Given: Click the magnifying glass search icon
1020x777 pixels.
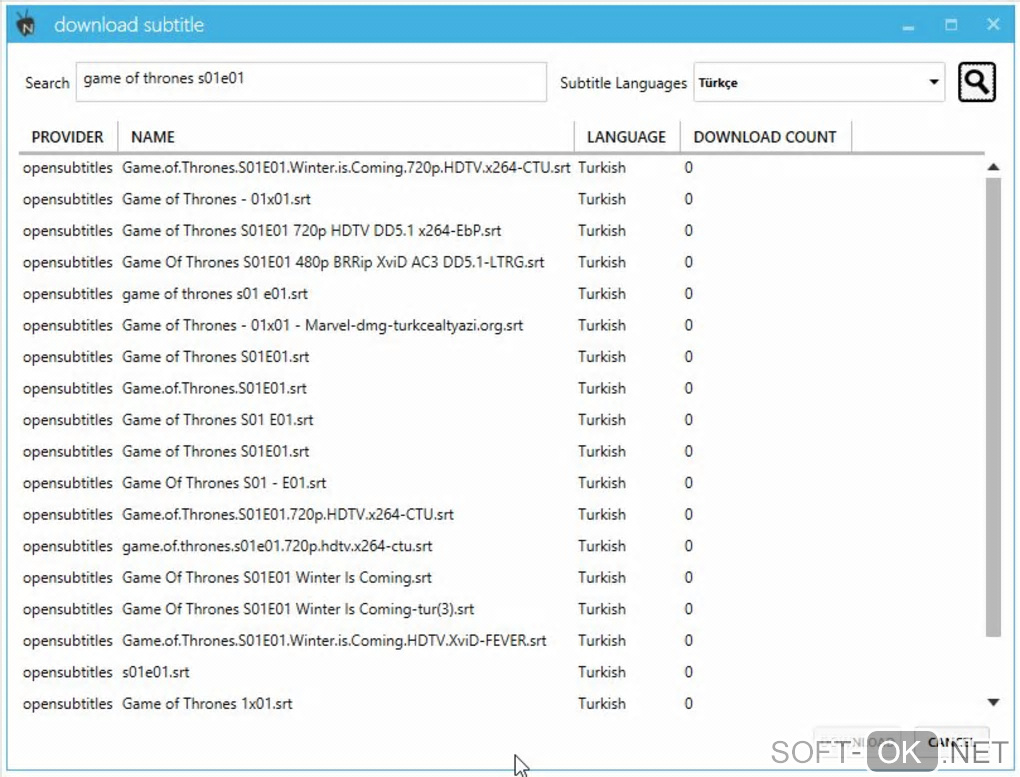Looking at the screenshot, I should (x=976, y=82).
